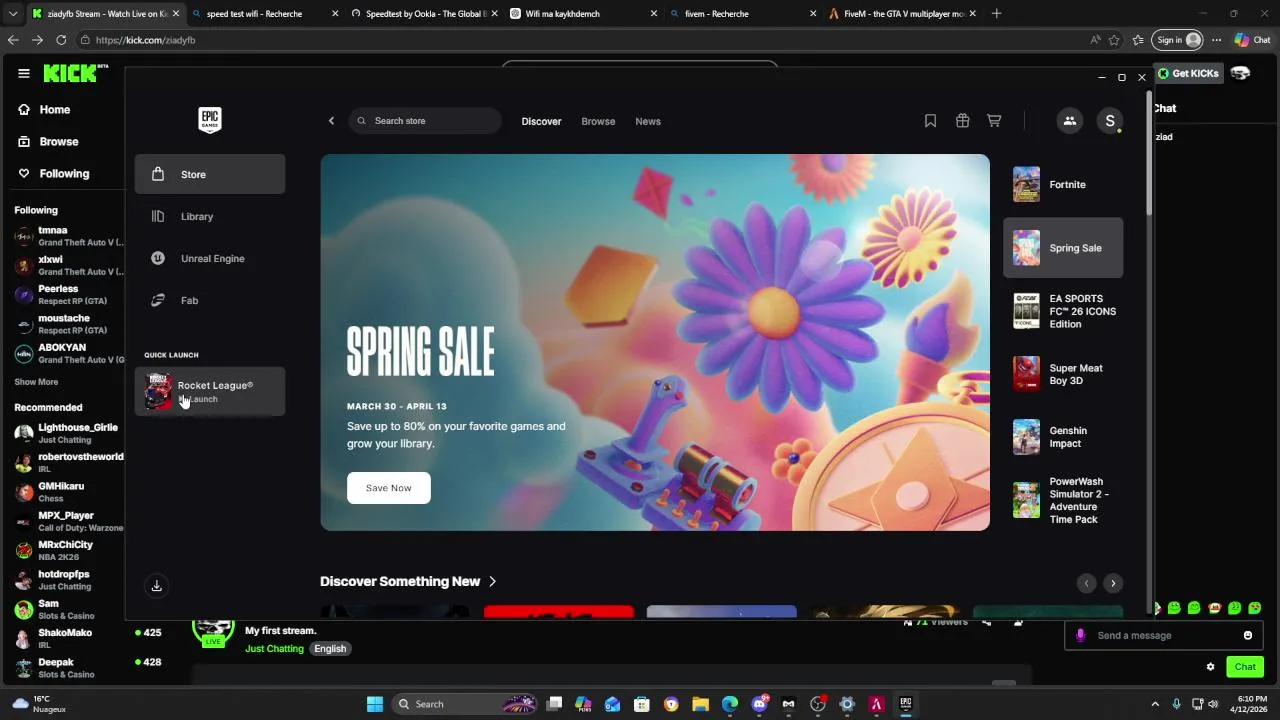Open chat settings gear icon
This screenshot has width=1280, height=720.
coord(1210,667)
